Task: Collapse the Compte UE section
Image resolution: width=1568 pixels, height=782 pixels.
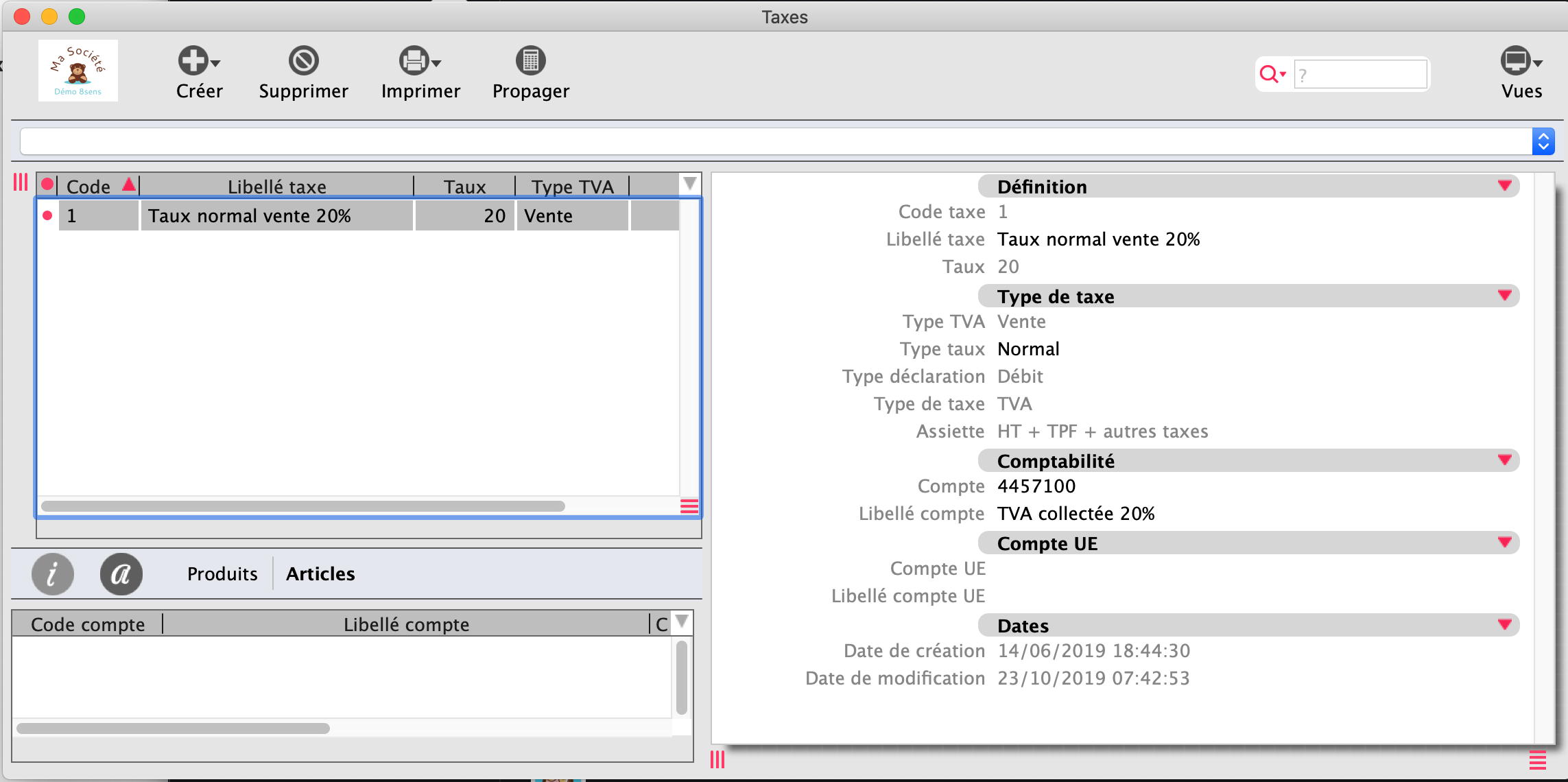Action: click(x=1505, y=543)
